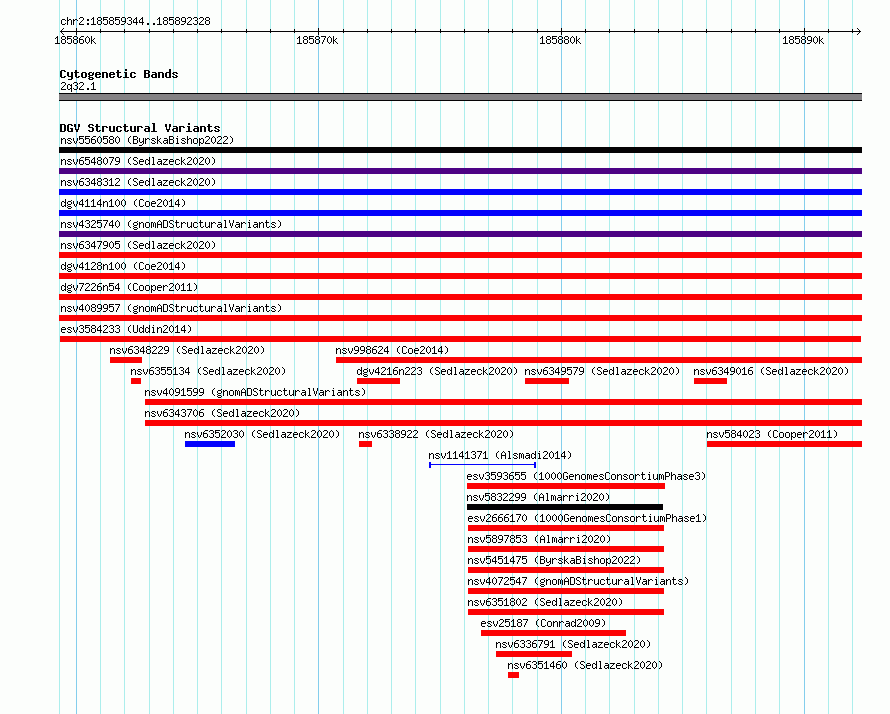Click the black nsv5832299 variant bar
The image size is (890, 714).
tap(565, 507)
